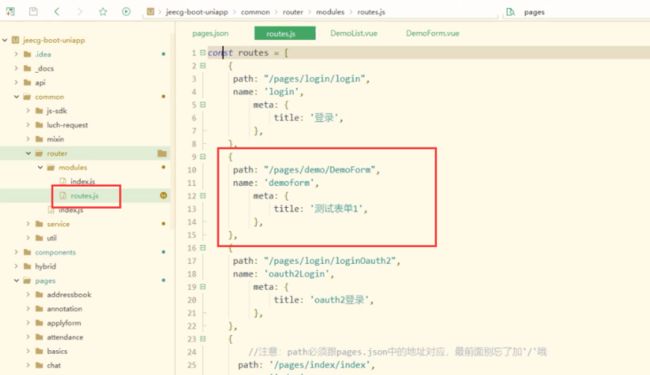The image size is (650, 375).
Task: Collapse the pages folder chevron
Action: tap(16, 281)
